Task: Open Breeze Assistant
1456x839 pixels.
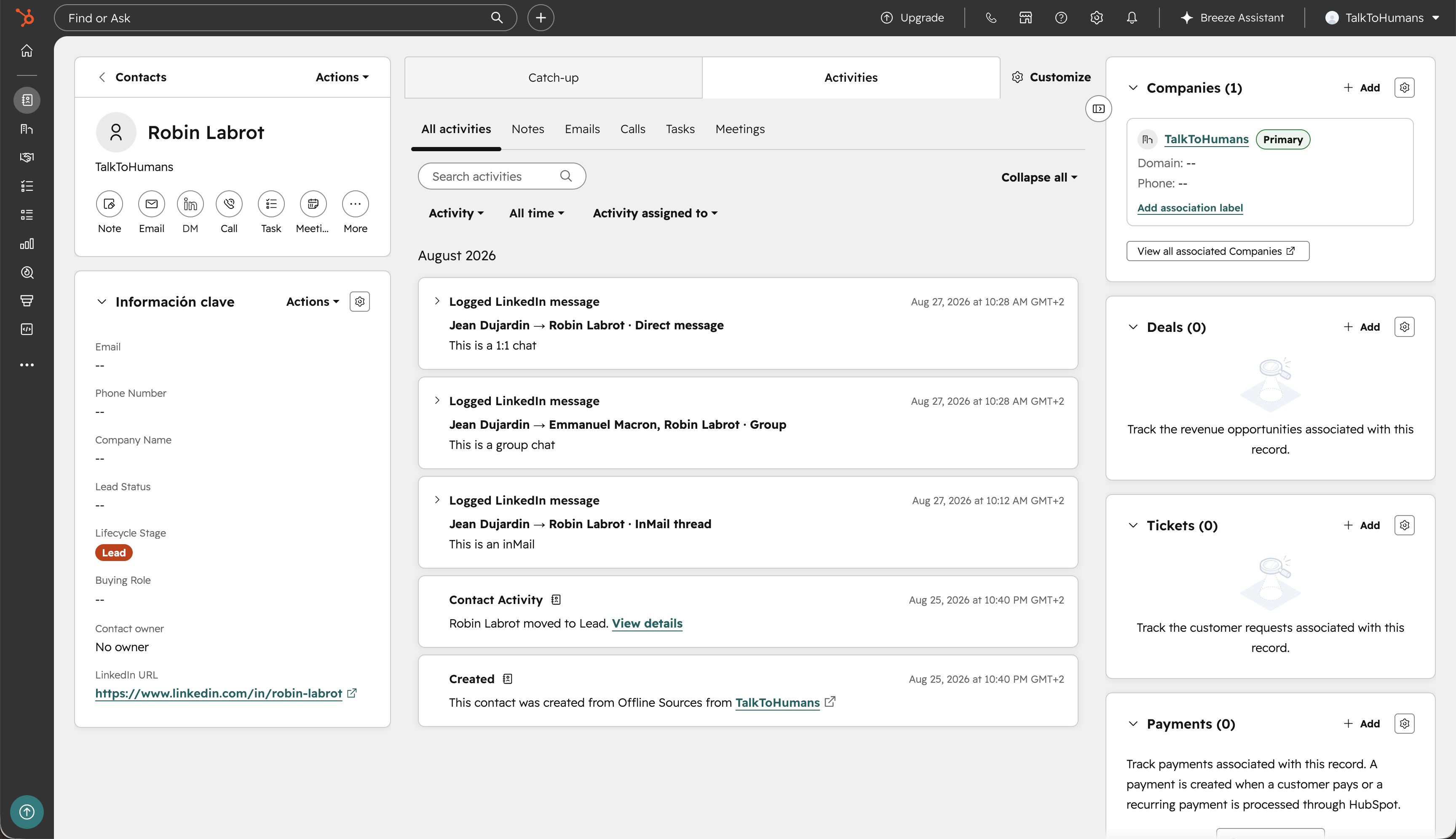Action: (x=1232, y=18)
